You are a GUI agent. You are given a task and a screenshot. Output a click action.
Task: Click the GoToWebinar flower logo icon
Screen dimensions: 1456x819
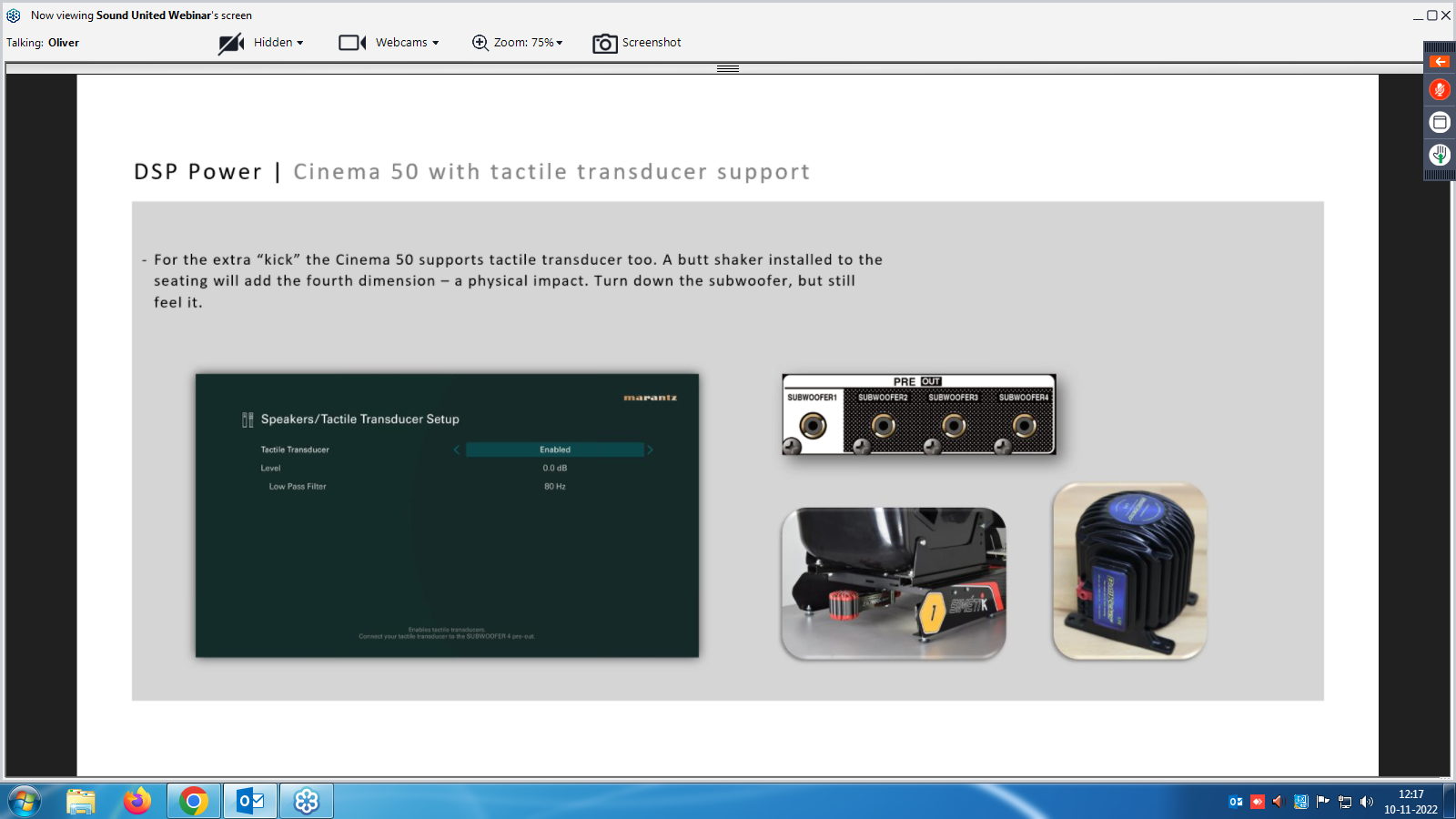tap(14, 15)
